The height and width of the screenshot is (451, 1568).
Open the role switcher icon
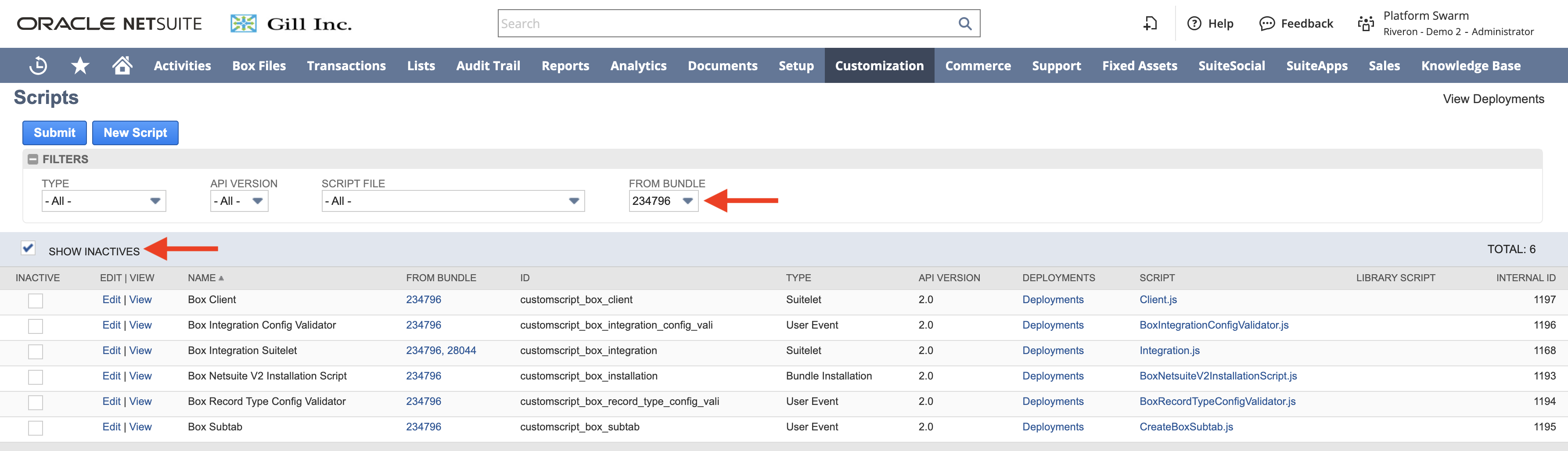click(x=1366, y=24)
